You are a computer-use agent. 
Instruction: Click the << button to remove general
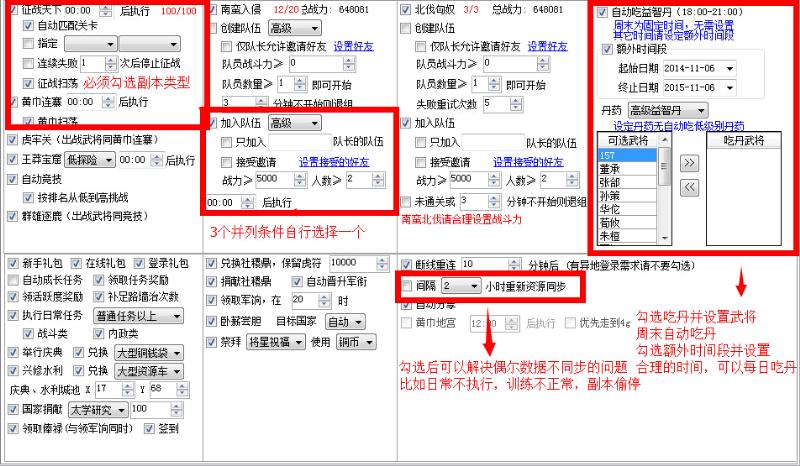[x=689, y=188]
